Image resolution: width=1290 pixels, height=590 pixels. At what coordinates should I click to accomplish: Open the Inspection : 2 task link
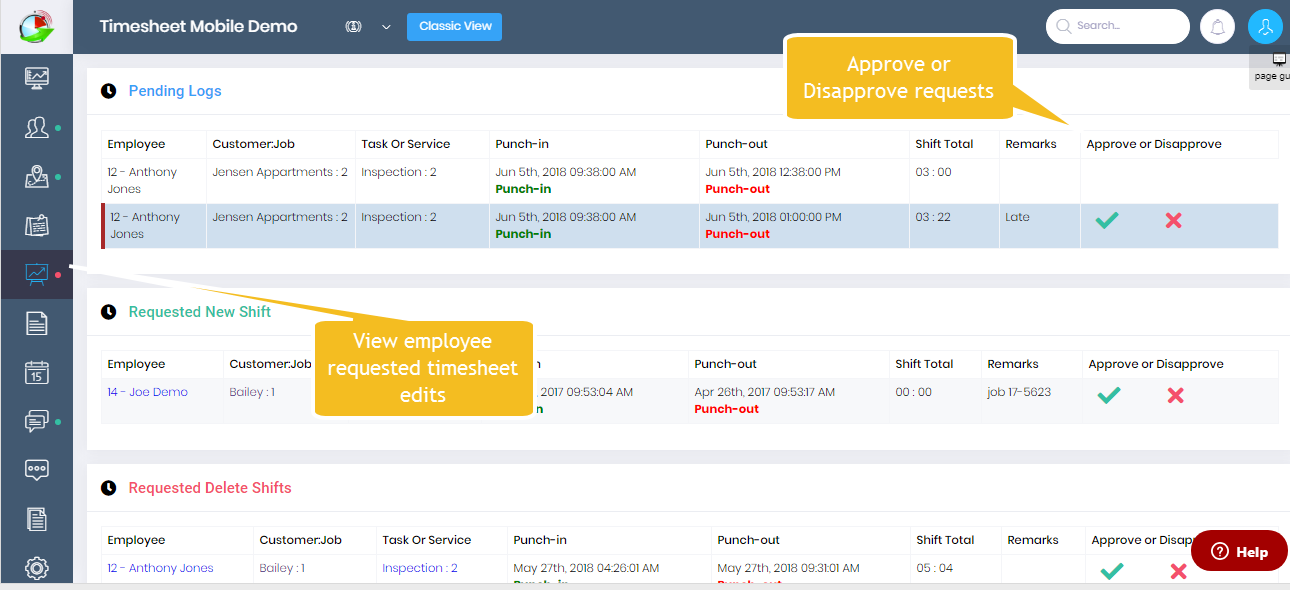(x=419, y=568)
